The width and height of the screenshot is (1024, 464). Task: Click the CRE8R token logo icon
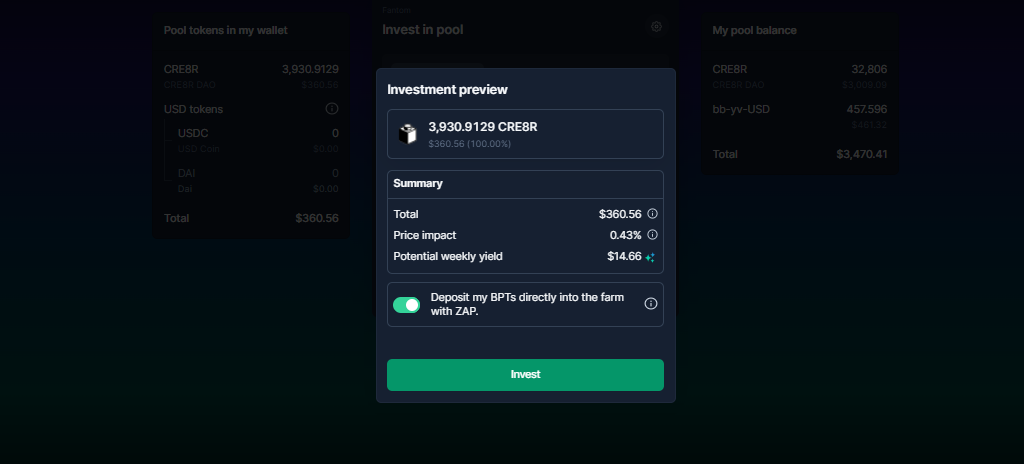pos(408,134)
